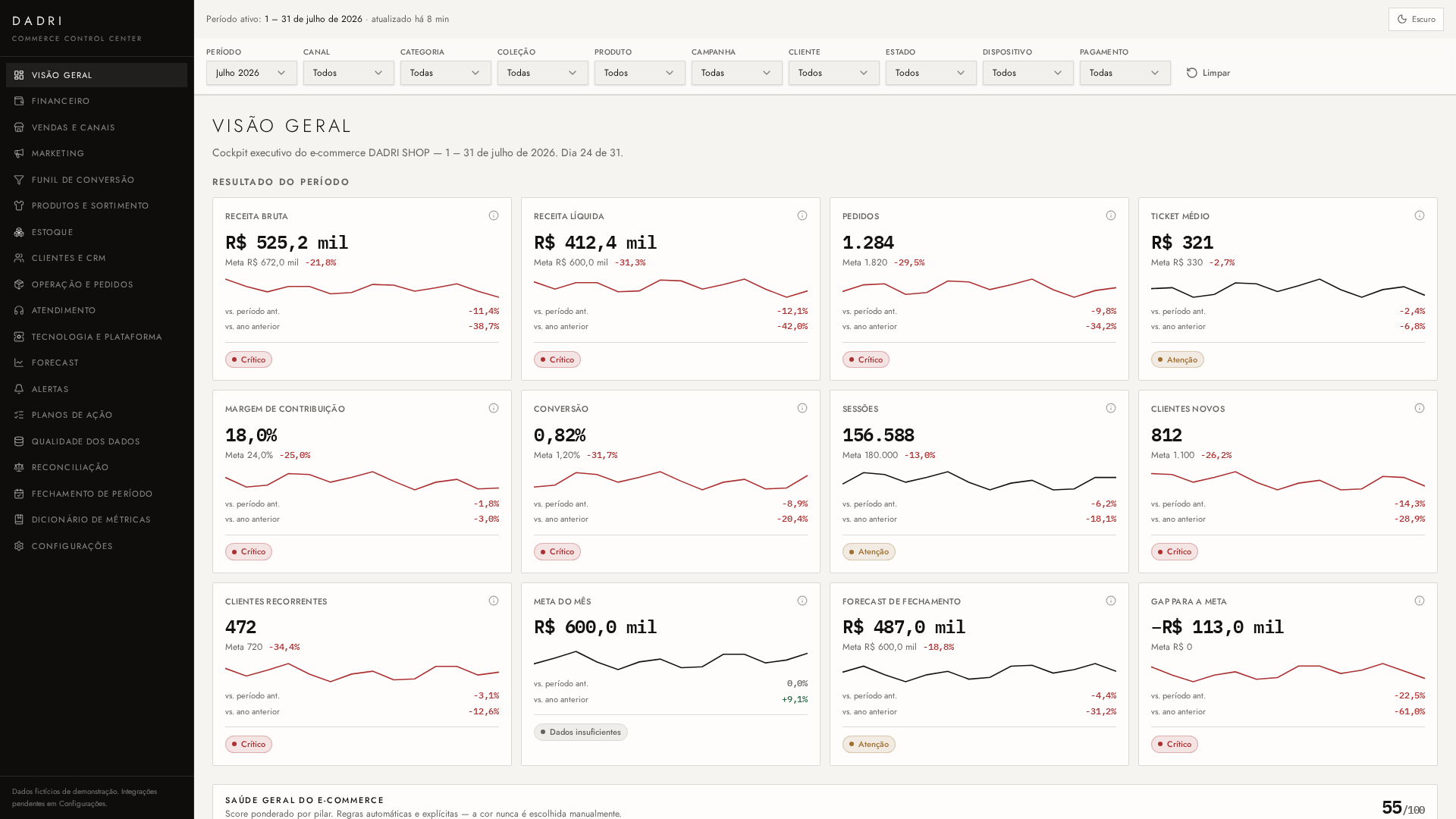Image resolution: width=1456 pixels, height=819 pixels.
Task: Show info for Ticket Médio card
Action: click(x=1420, y=216)
